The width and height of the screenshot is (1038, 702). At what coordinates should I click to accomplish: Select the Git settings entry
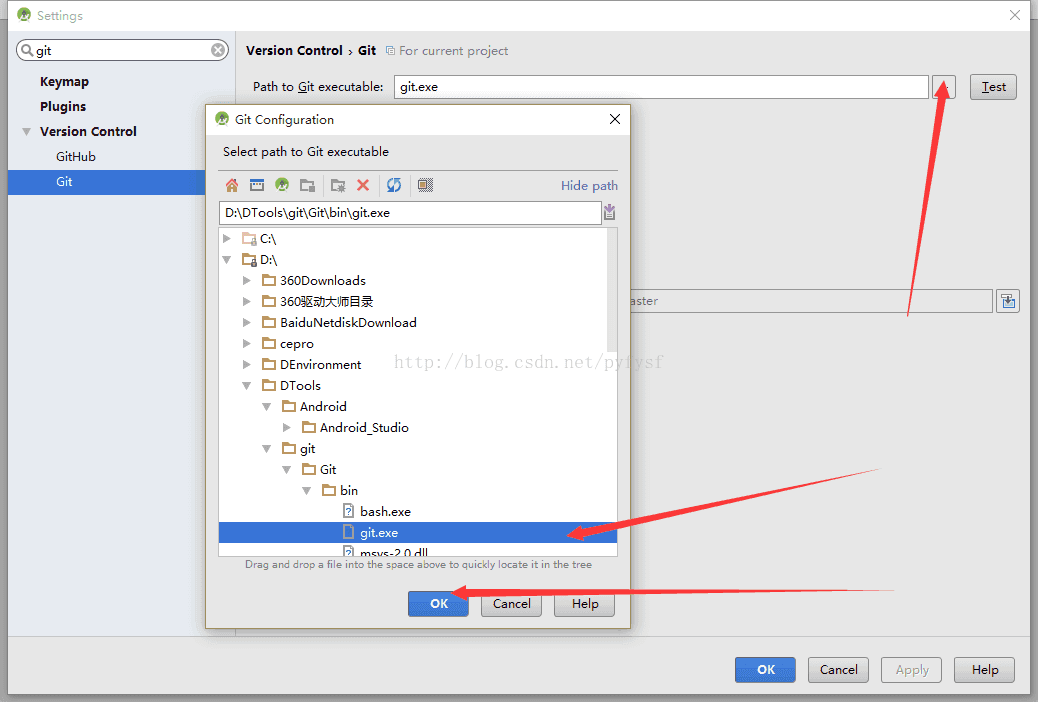pos(107,182)
